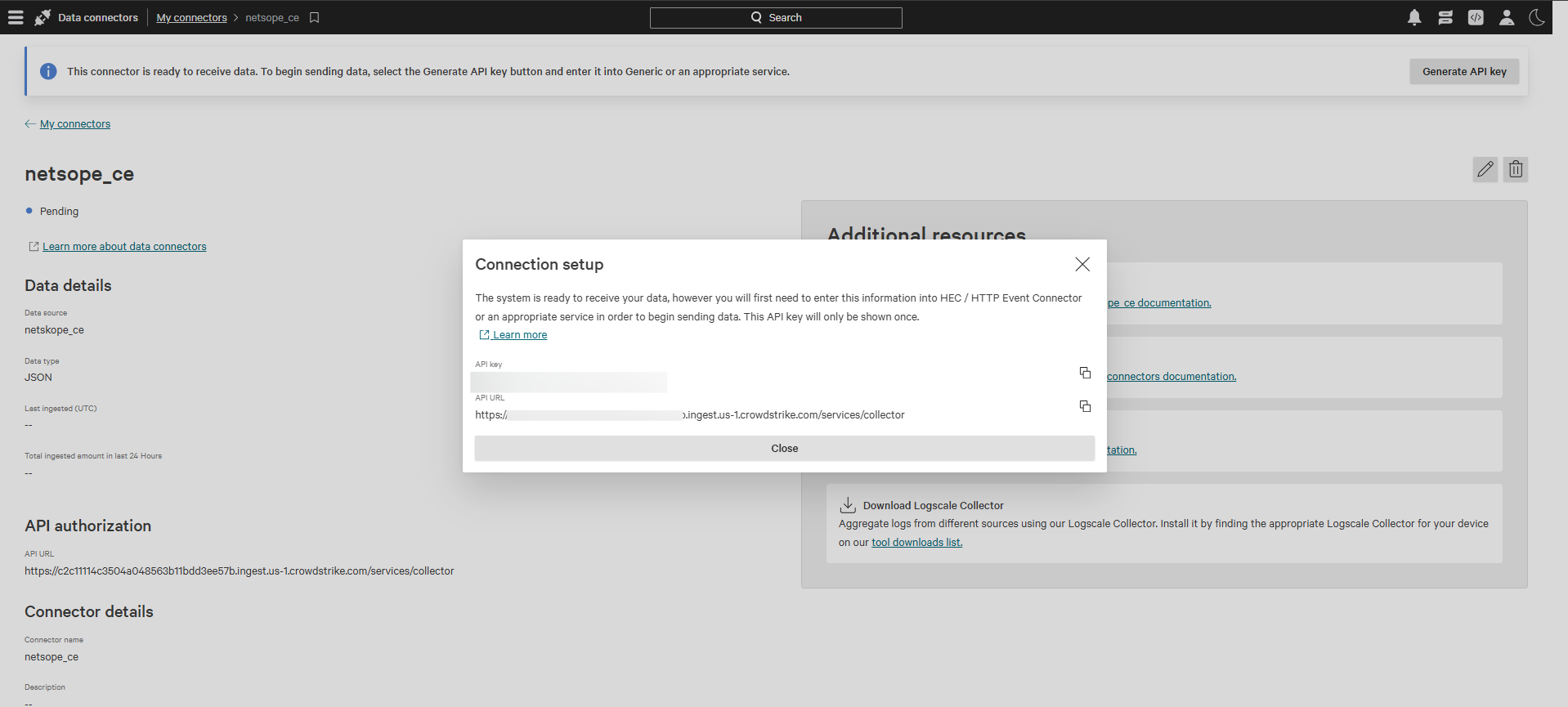Image resolution: width=1568 pixels, height=707 pixels.
Task: Click the netsope_ce page heading
Action: (79, 173)
